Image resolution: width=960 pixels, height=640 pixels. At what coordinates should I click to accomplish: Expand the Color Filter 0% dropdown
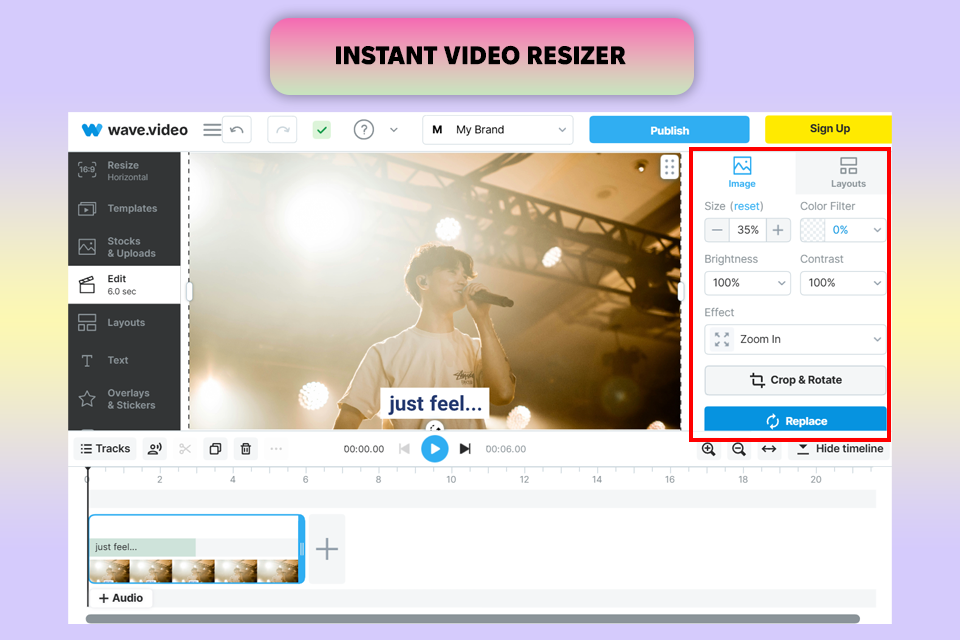(x=856, y=230)
